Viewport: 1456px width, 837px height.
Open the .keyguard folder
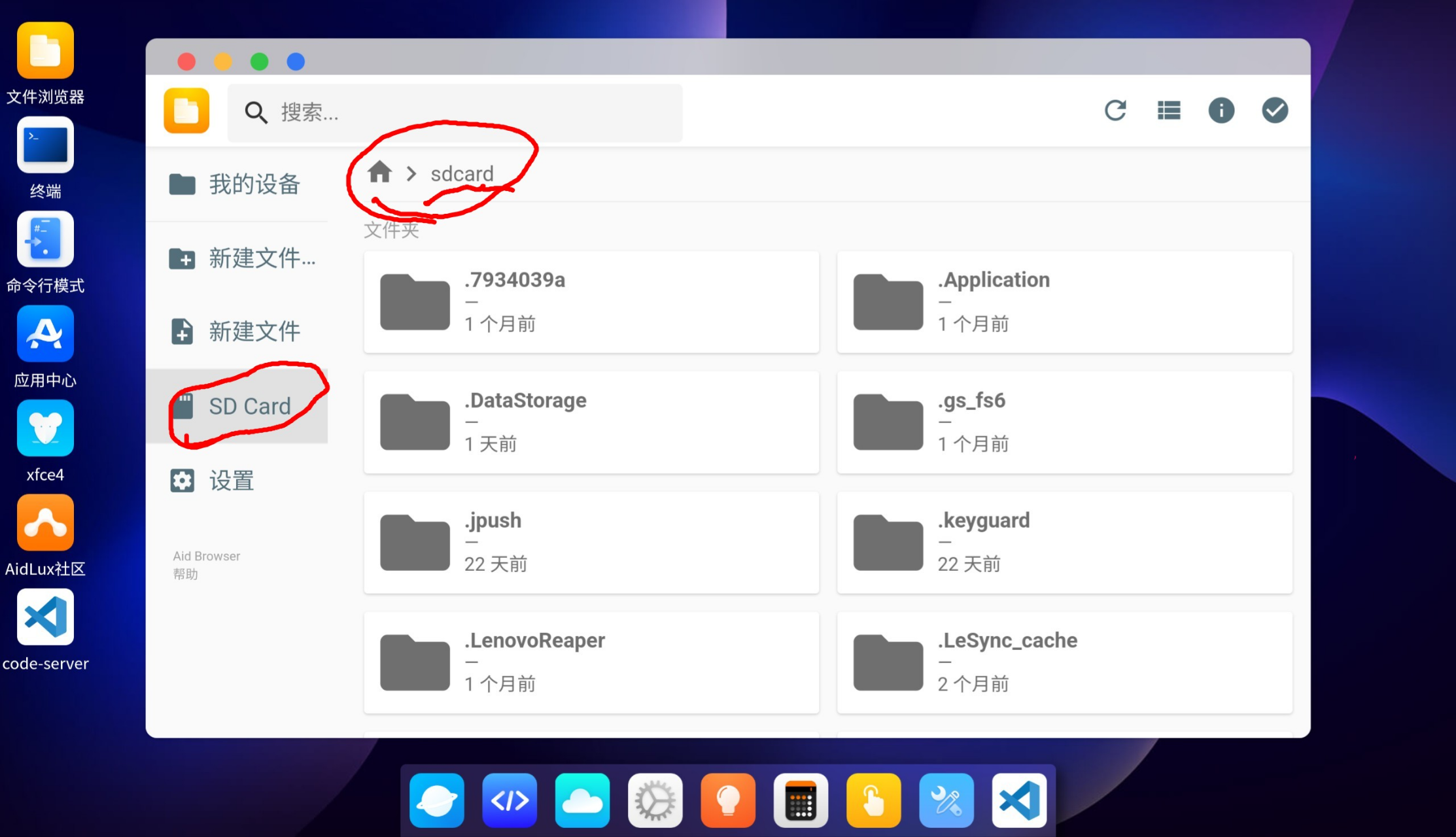(1065, 543)
